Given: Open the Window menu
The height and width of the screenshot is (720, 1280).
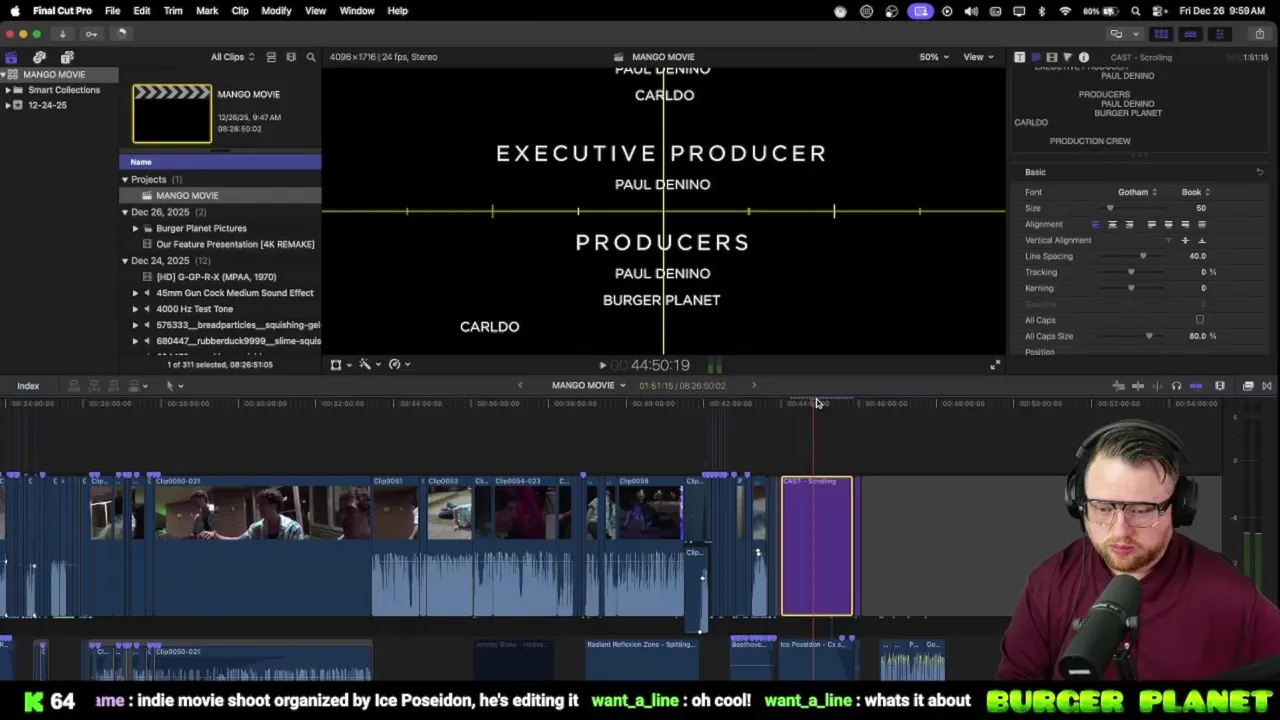Looking at the screenshot, I should (357, 11).
